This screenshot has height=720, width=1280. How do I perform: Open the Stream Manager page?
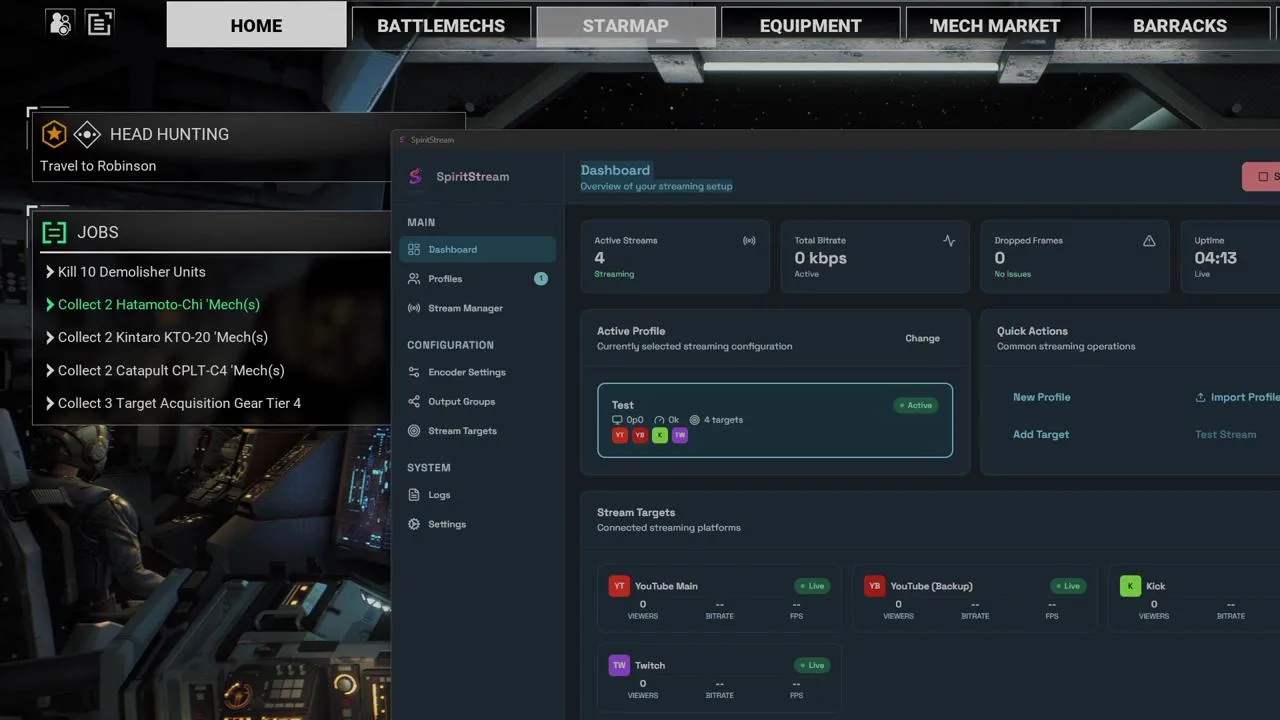click(477, 308)
